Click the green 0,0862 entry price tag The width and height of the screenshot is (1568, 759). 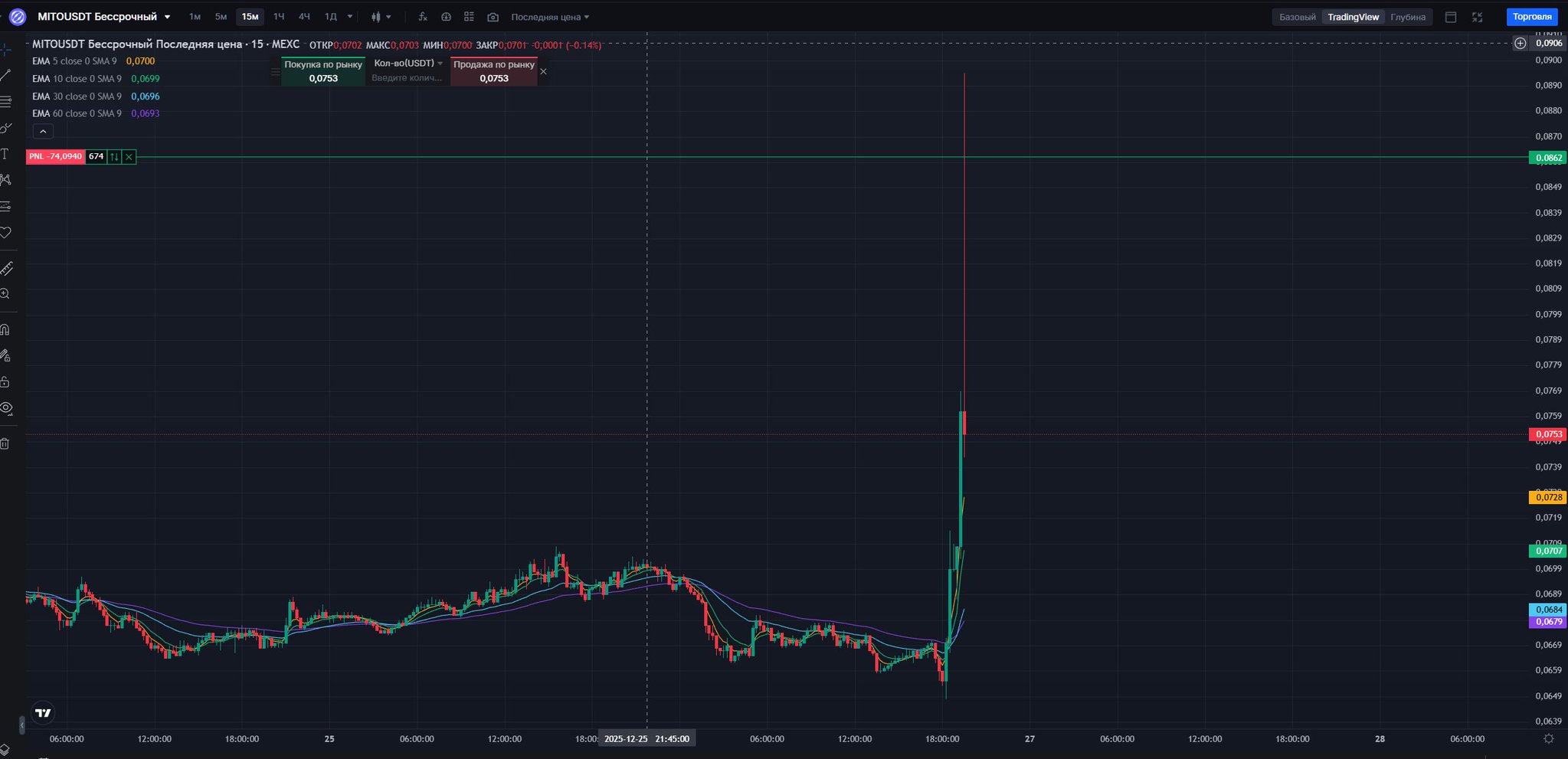click(1548, 158)
